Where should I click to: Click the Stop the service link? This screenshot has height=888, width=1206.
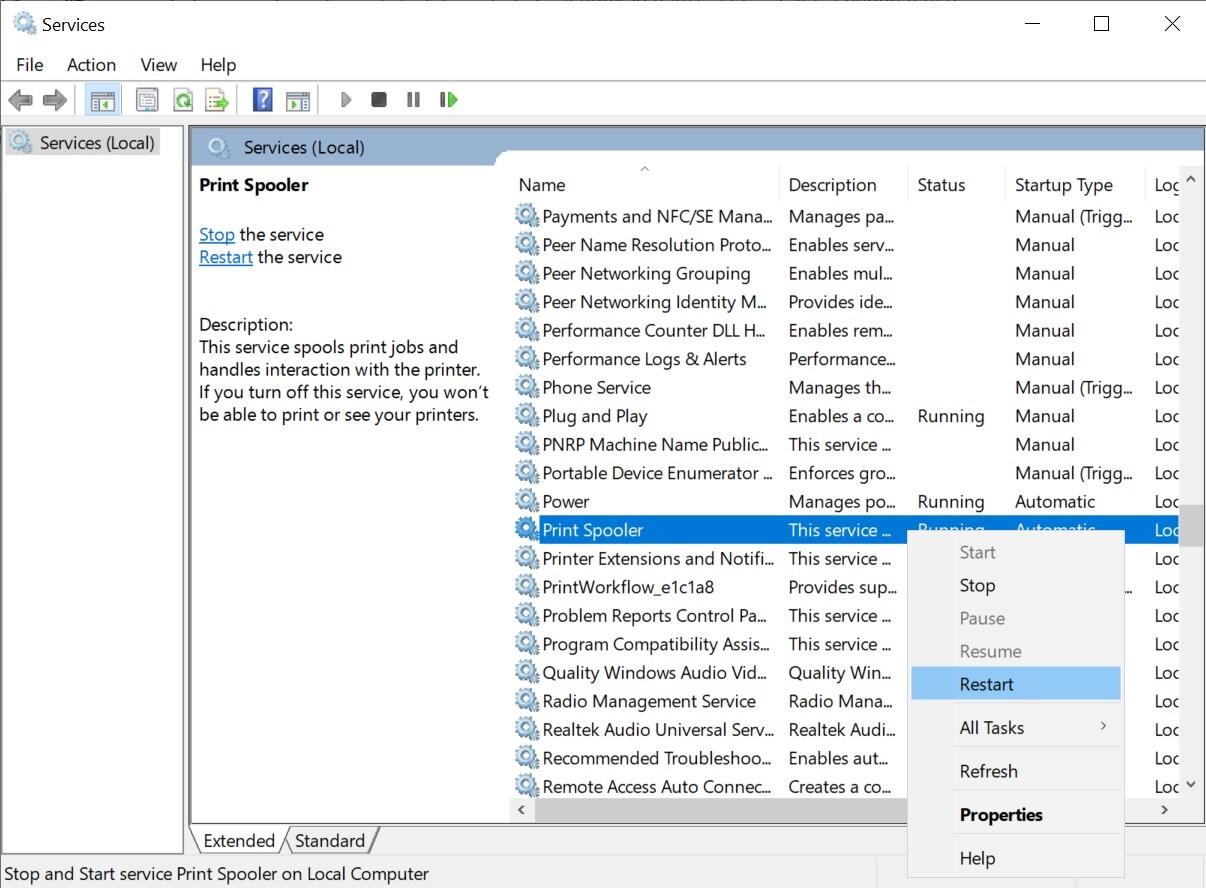pos(217,235)
